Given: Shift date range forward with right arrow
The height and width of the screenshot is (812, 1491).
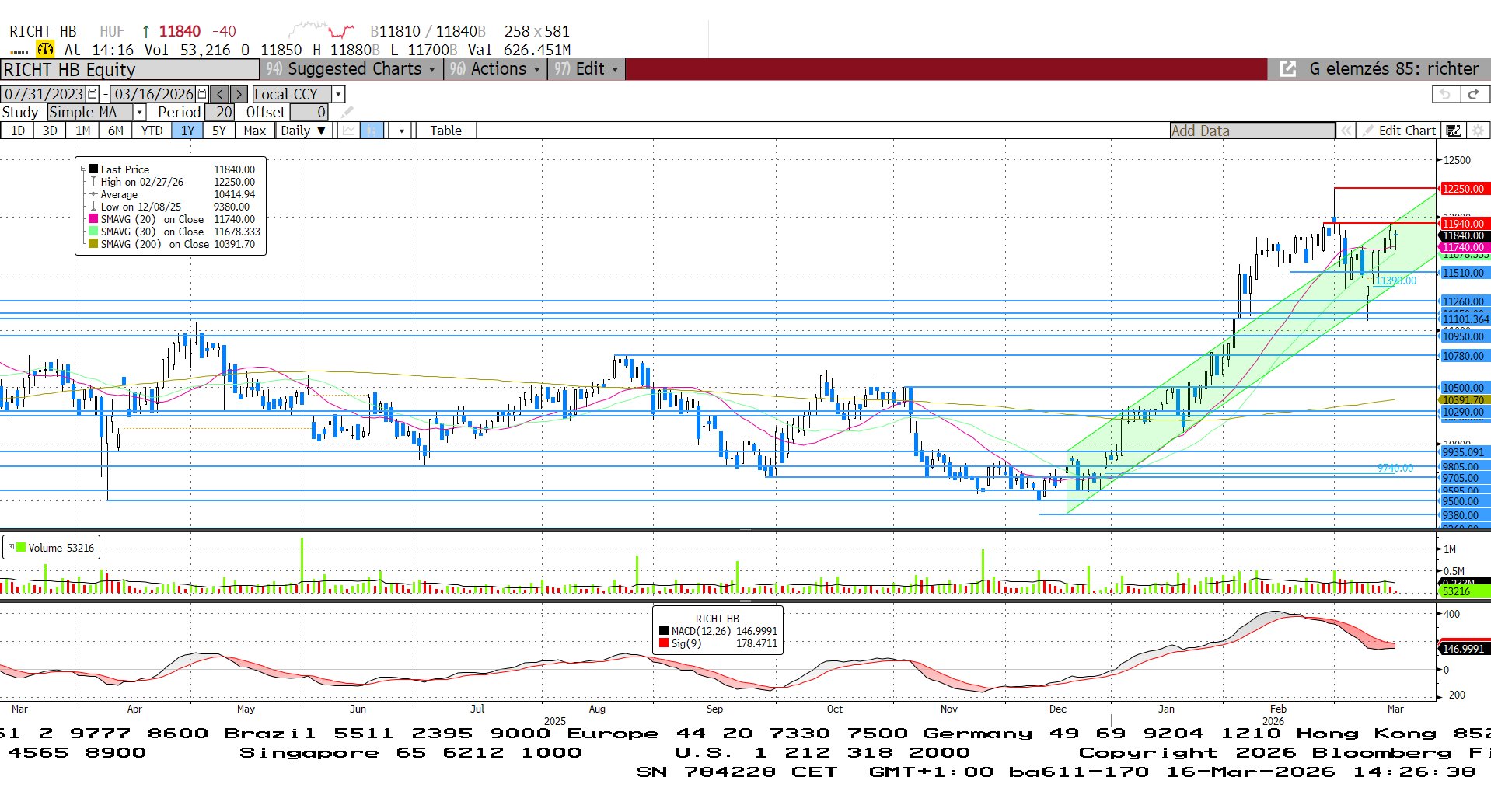Looking at the screenshot, I should click(x=239, y=94).
